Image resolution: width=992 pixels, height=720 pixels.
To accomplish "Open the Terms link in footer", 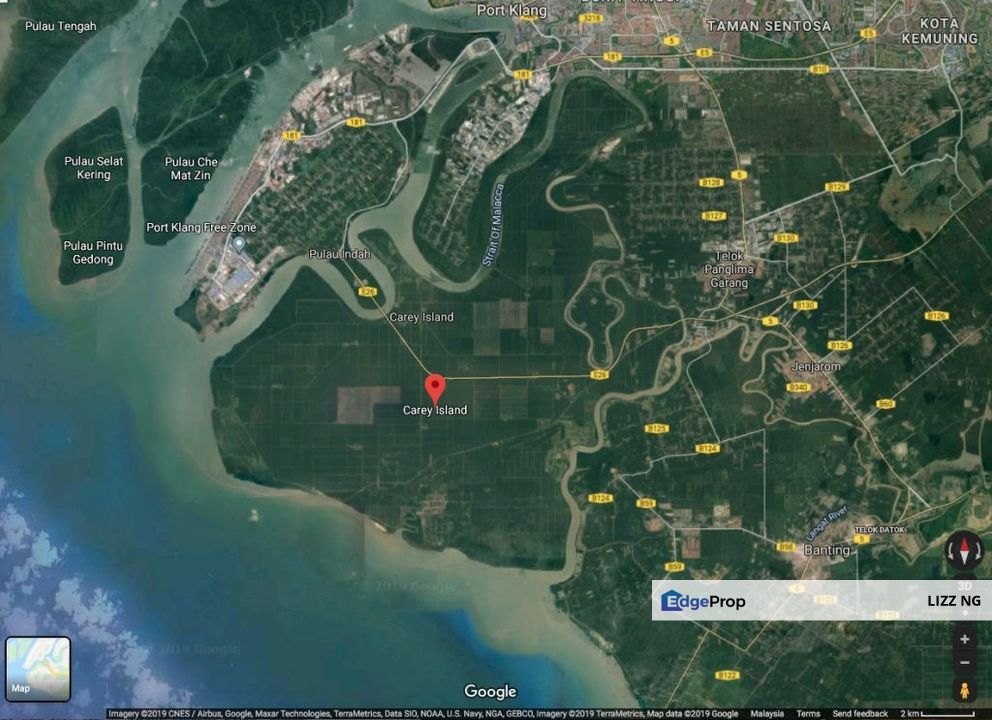I will pos(808,713).
